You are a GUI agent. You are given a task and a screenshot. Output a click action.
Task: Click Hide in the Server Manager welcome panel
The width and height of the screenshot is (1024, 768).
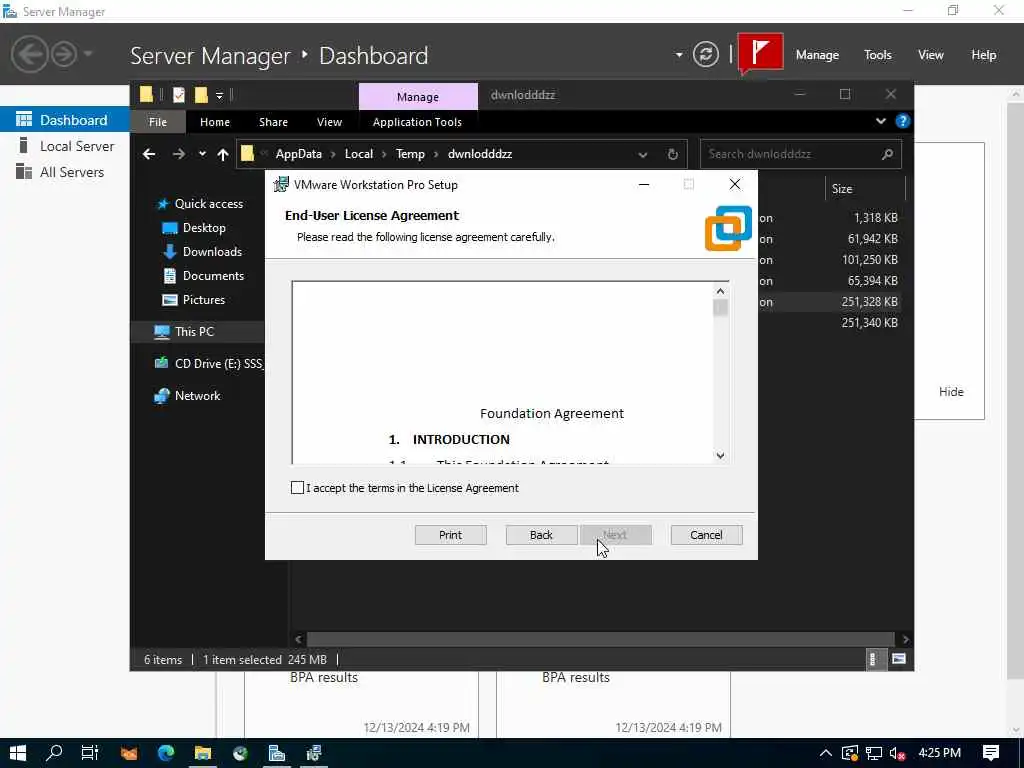click(x=951, y=392)
